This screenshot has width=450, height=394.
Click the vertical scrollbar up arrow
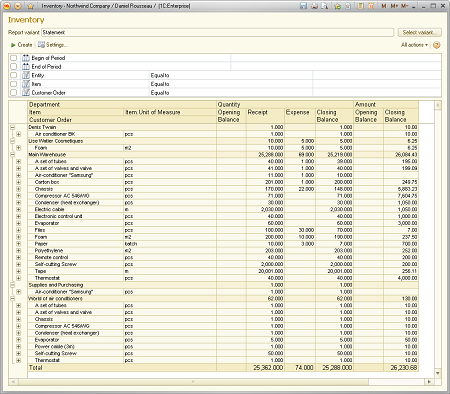pyautogui.click(x=438, y=105)
